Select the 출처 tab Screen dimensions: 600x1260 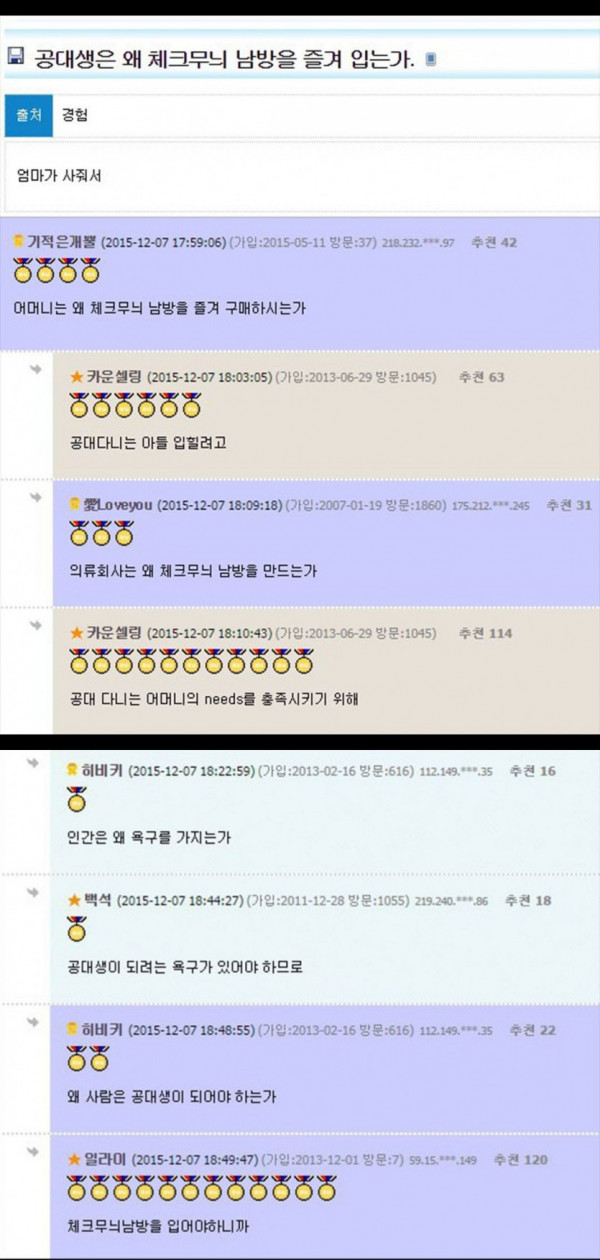(x=27, y=116)
